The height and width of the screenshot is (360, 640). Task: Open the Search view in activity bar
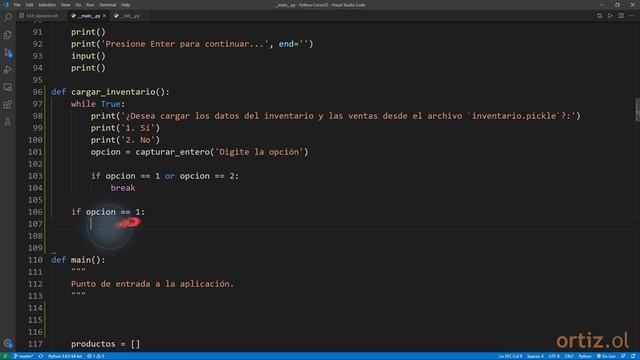pyautogui.click(x=8, y=17)
